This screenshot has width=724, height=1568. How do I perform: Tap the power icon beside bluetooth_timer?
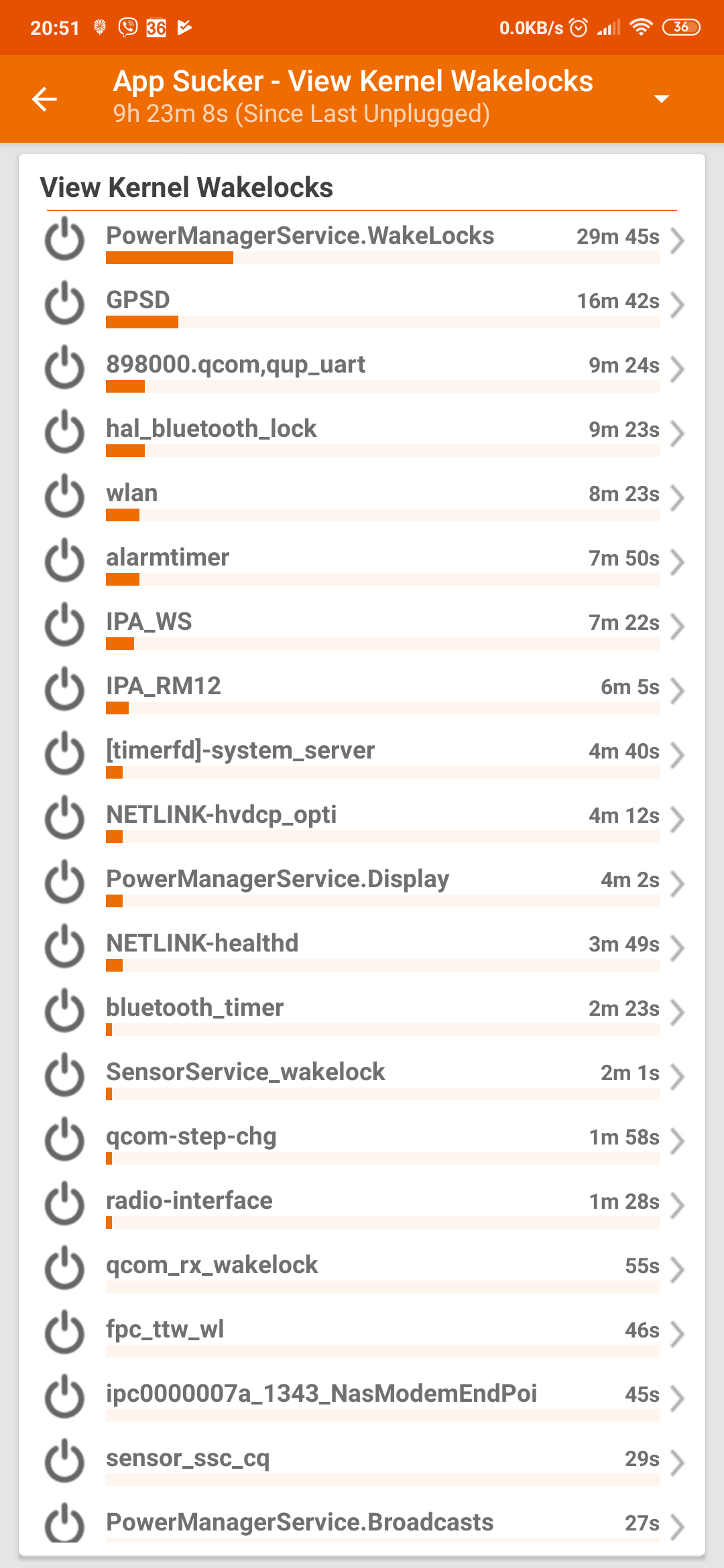64,1010
